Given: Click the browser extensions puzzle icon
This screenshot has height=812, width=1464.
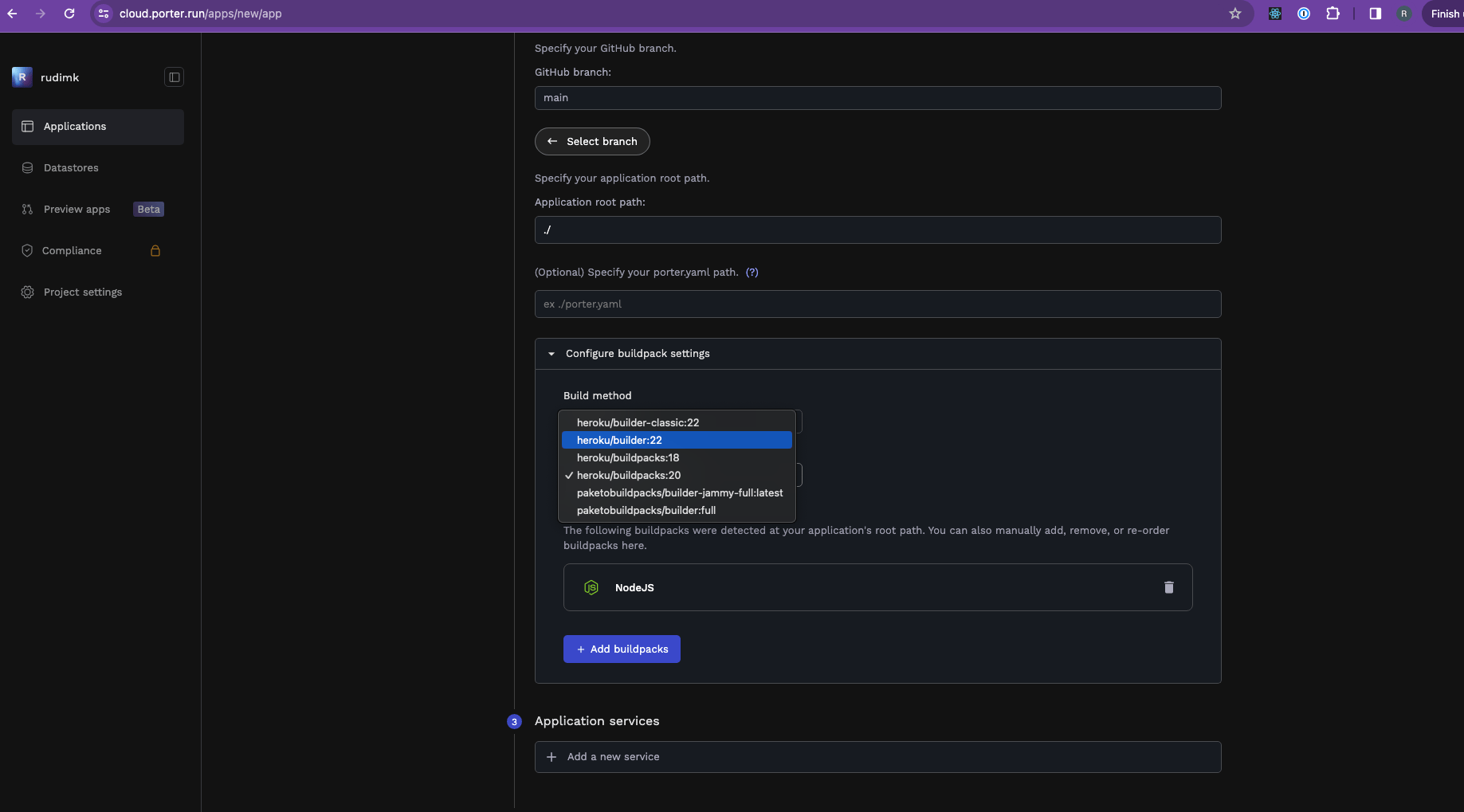Looking at the screenshot, I should click(1332, 14).
